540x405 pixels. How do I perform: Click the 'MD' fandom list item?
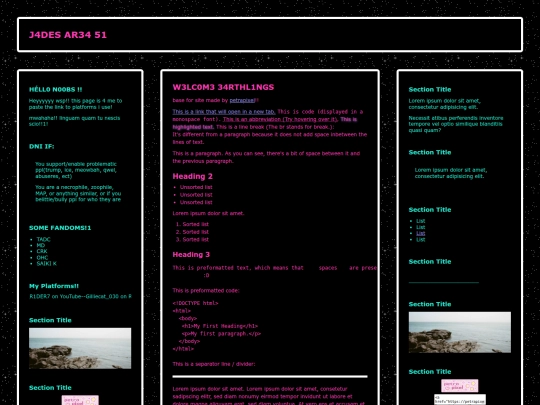(x=41, y=245)
